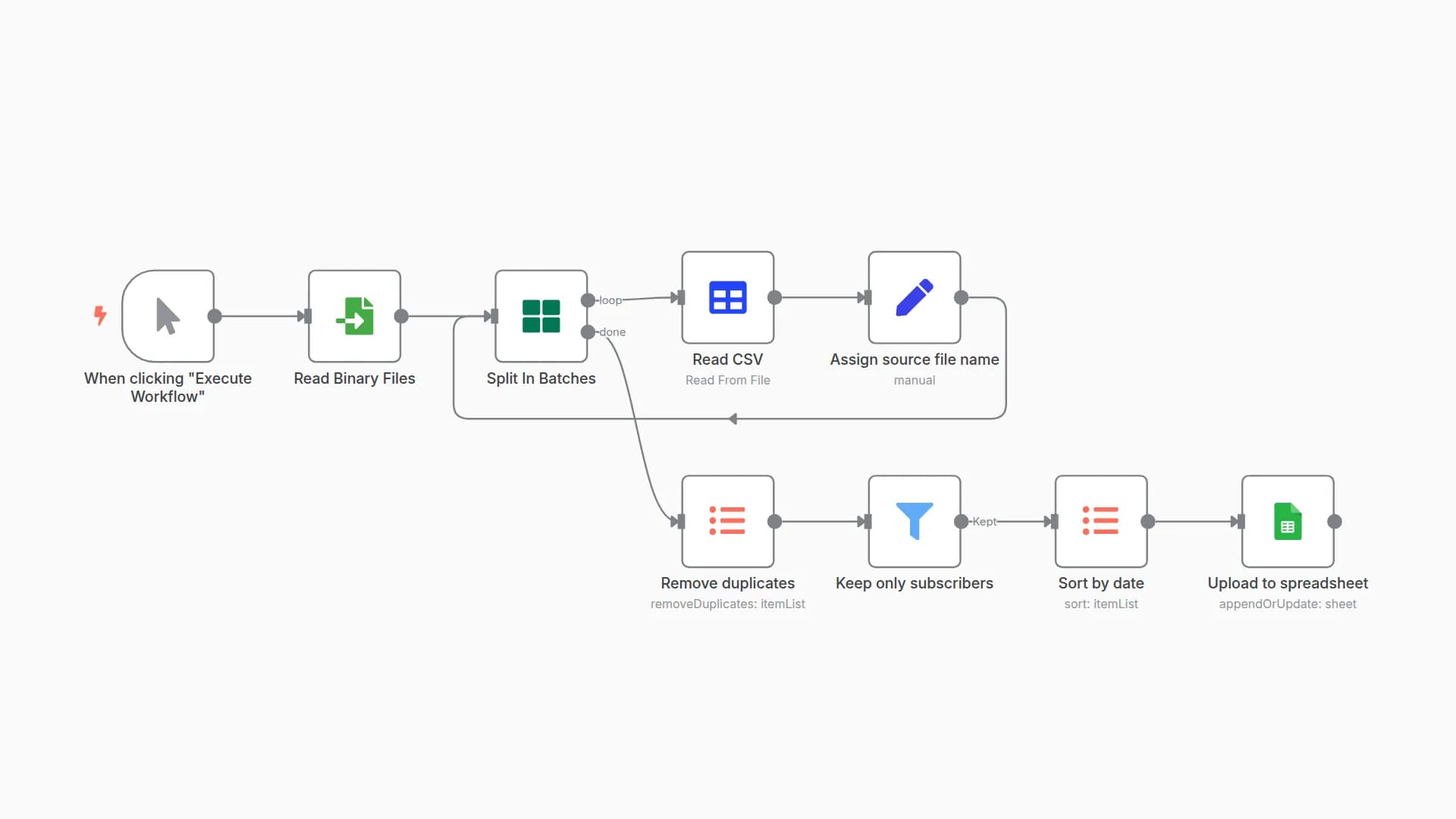The height and width of the screenshot is (819, 1456).
Task: Click the 'removeDuplicates: itemList' subtitle
Action: [x=727, y=604]
